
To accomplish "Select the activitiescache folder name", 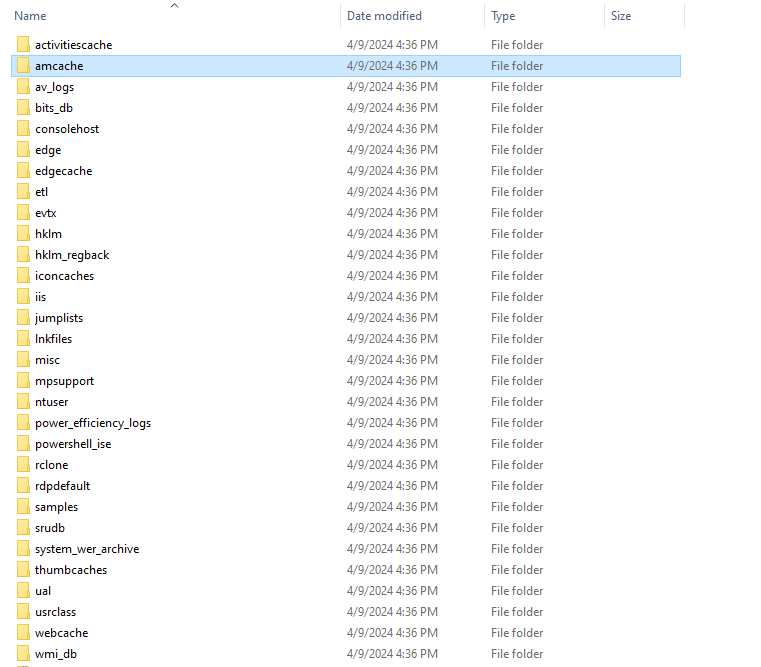I will 73,45.
